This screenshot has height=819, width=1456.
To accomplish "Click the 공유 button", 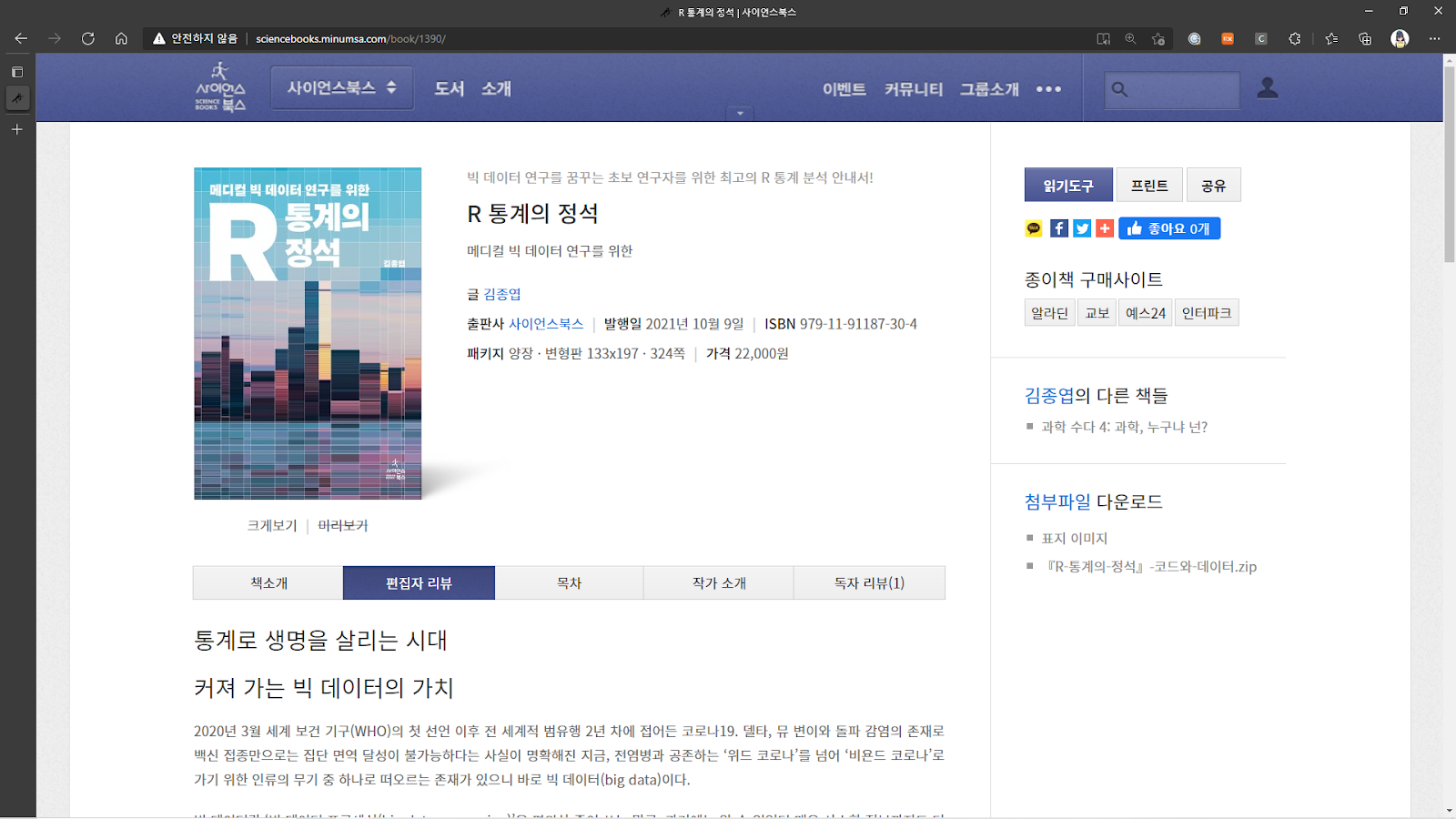I will click(1213, 185).
